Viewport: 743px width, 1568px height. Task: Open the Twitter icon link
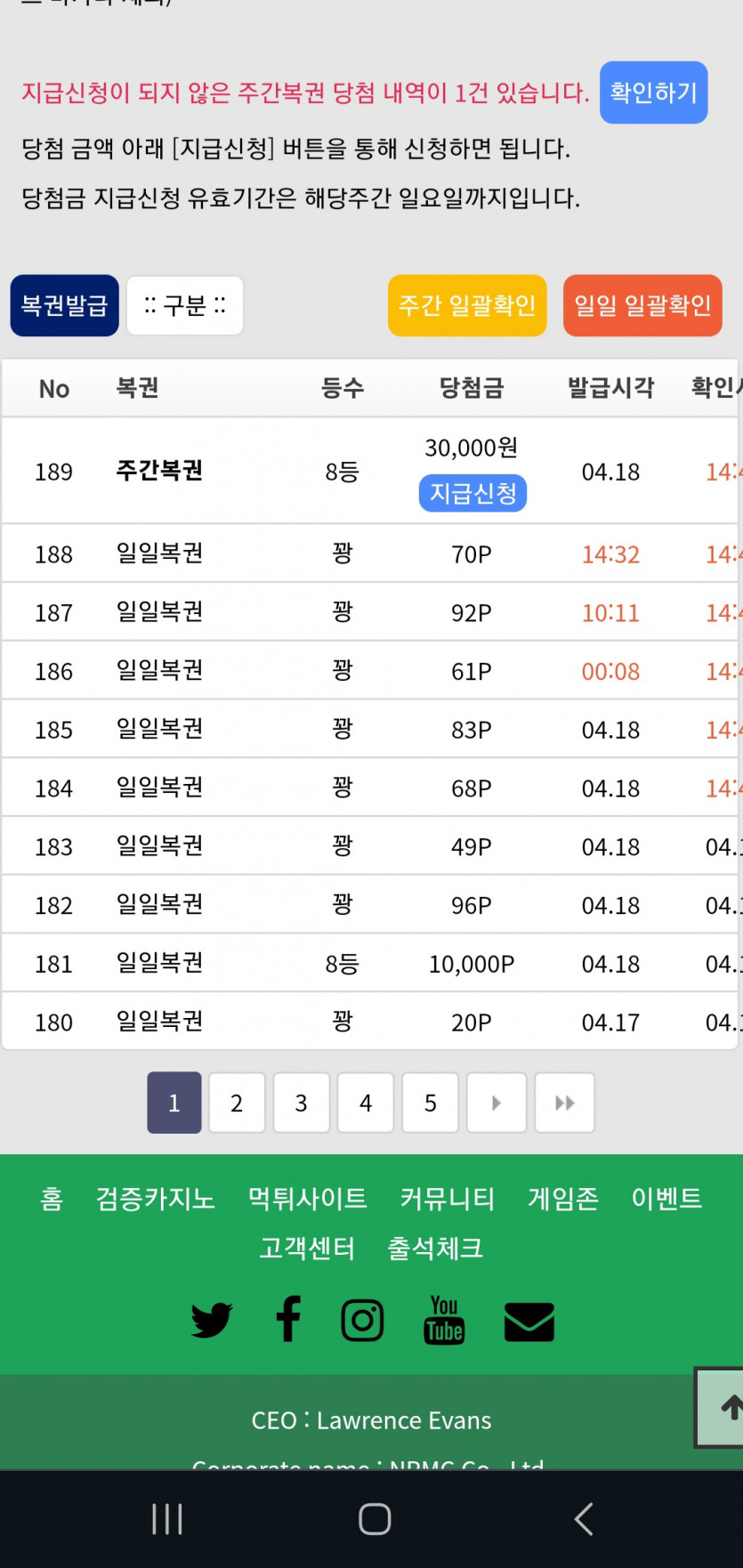click(x=212, y=1320)
